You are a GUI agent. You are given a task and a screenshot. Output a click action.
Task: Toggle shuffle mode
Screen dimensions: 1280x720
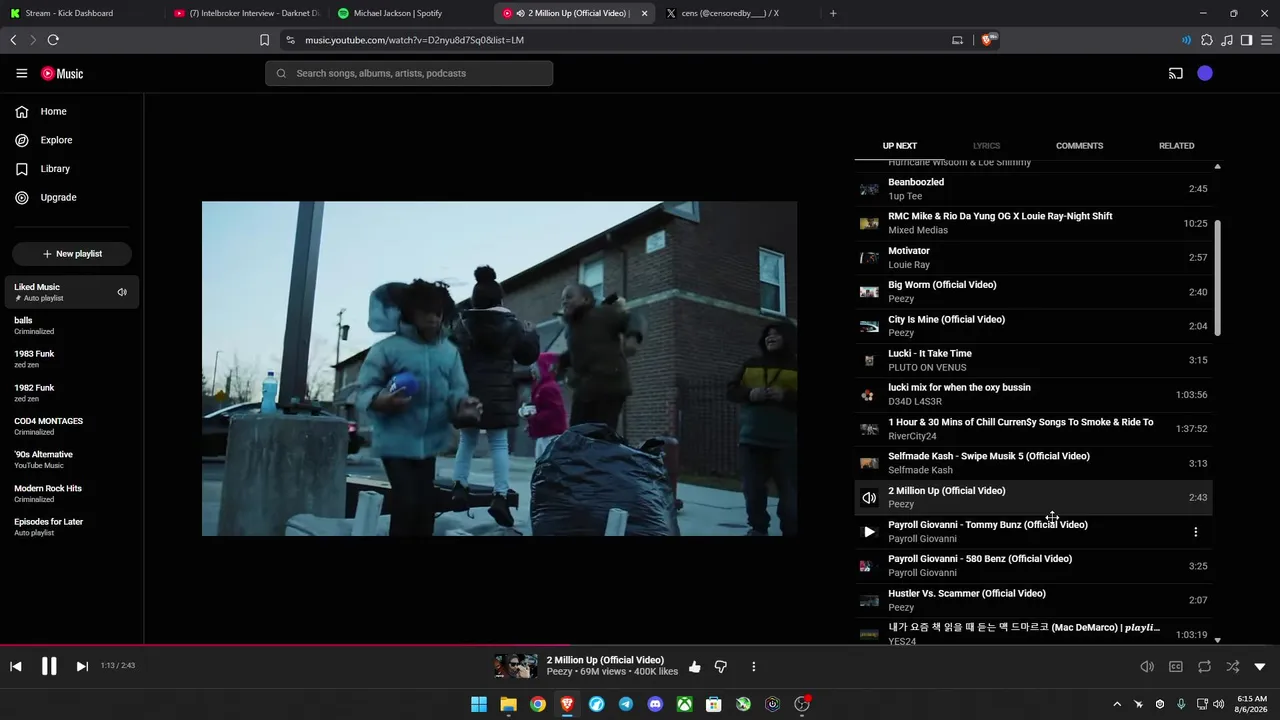tap(1232, 667)
